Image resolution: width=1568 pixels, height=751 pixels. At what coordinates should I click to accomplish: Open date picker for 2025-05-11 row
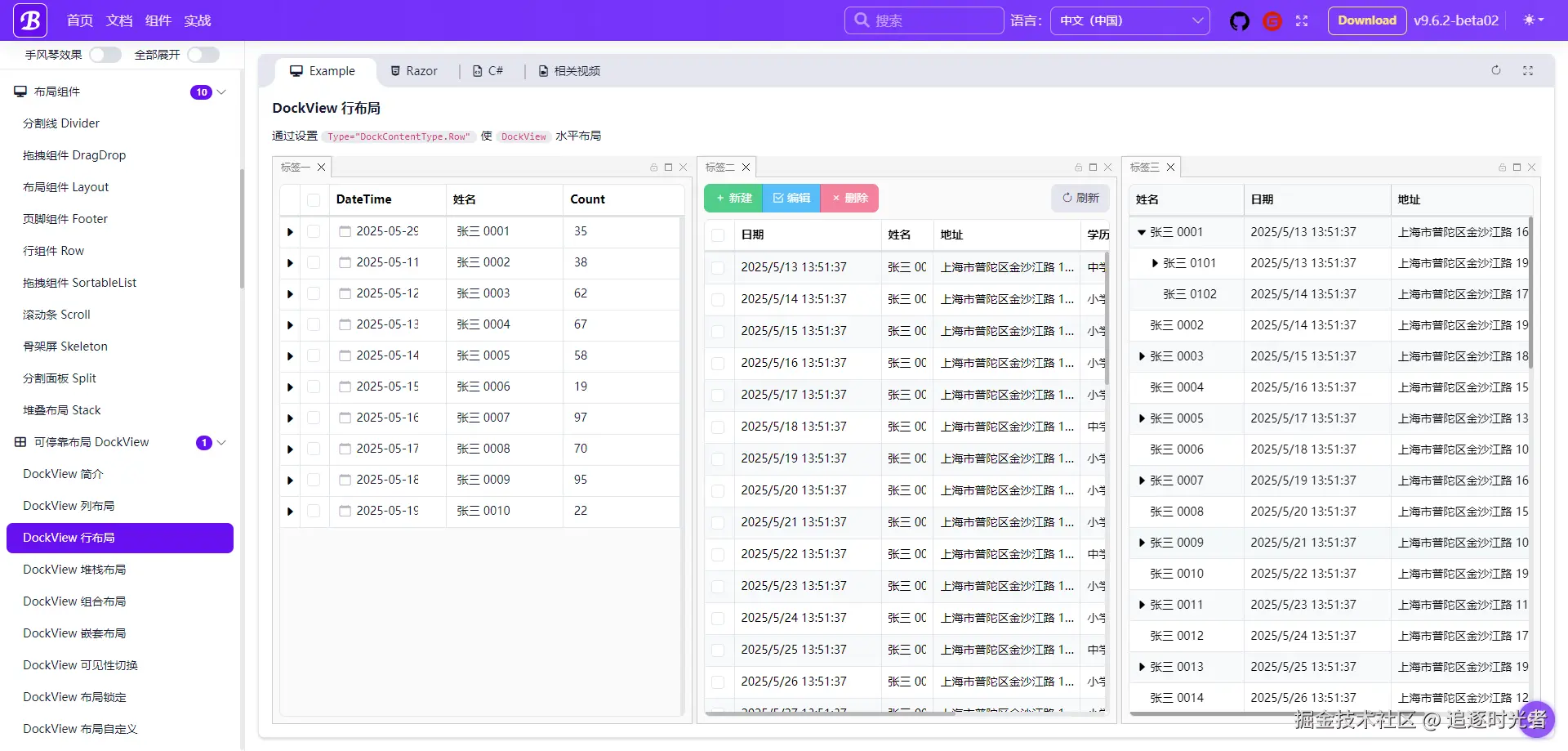[345, 262]
